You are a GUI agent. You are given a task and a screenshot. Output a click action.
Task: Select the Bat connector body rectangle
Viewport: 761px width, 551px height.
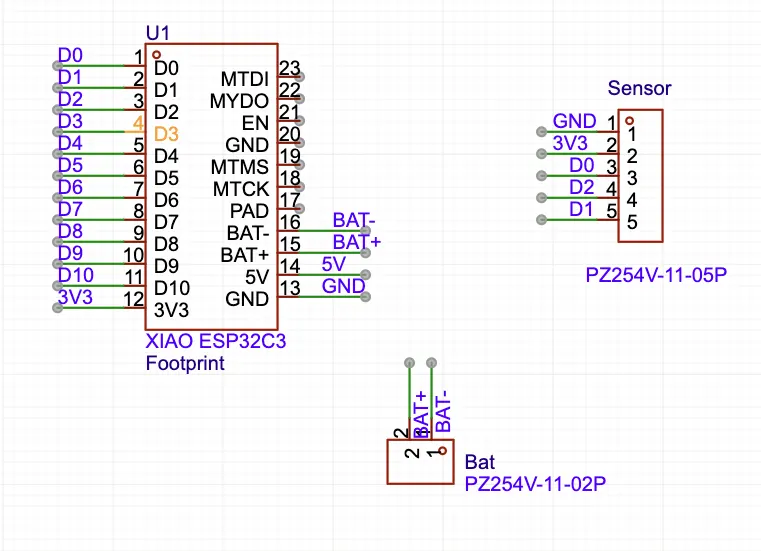pos(421,462)
